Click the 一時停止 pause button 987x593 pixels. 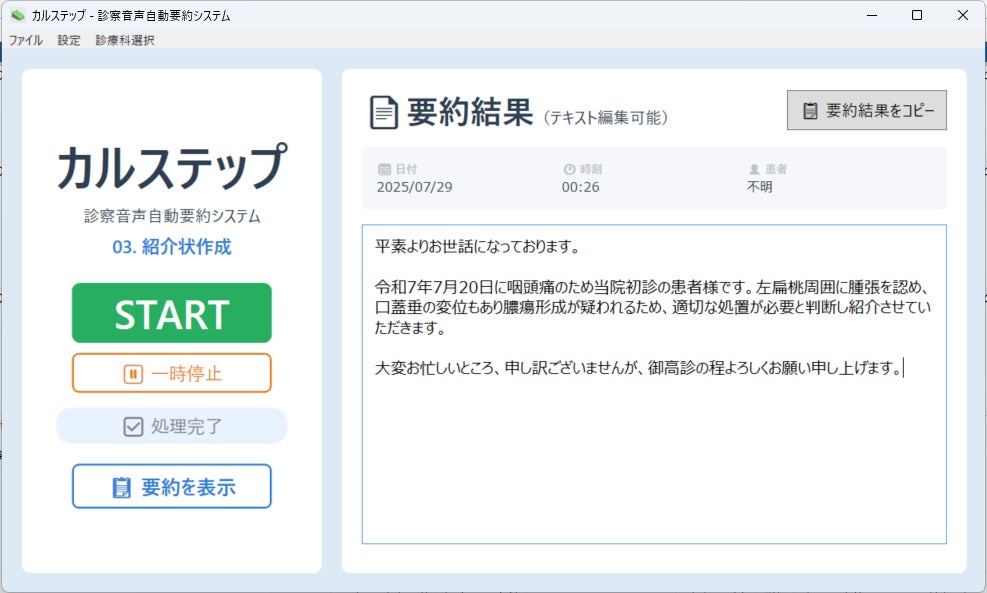(x=172, y=373)
